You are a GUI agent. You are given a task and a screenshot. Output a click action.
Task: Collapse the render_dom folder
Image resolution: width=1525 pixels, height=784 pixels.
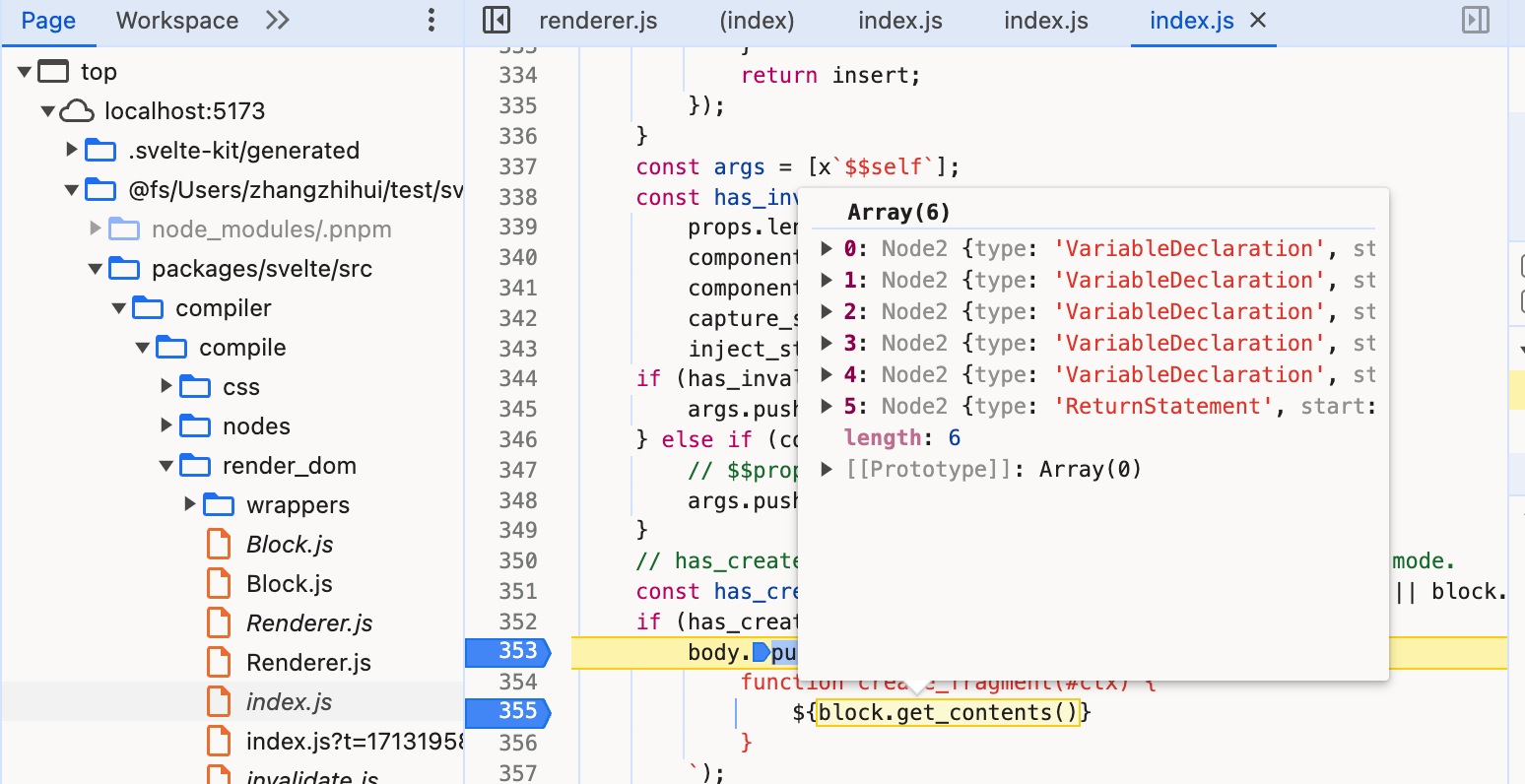click(x=166, y=466)
